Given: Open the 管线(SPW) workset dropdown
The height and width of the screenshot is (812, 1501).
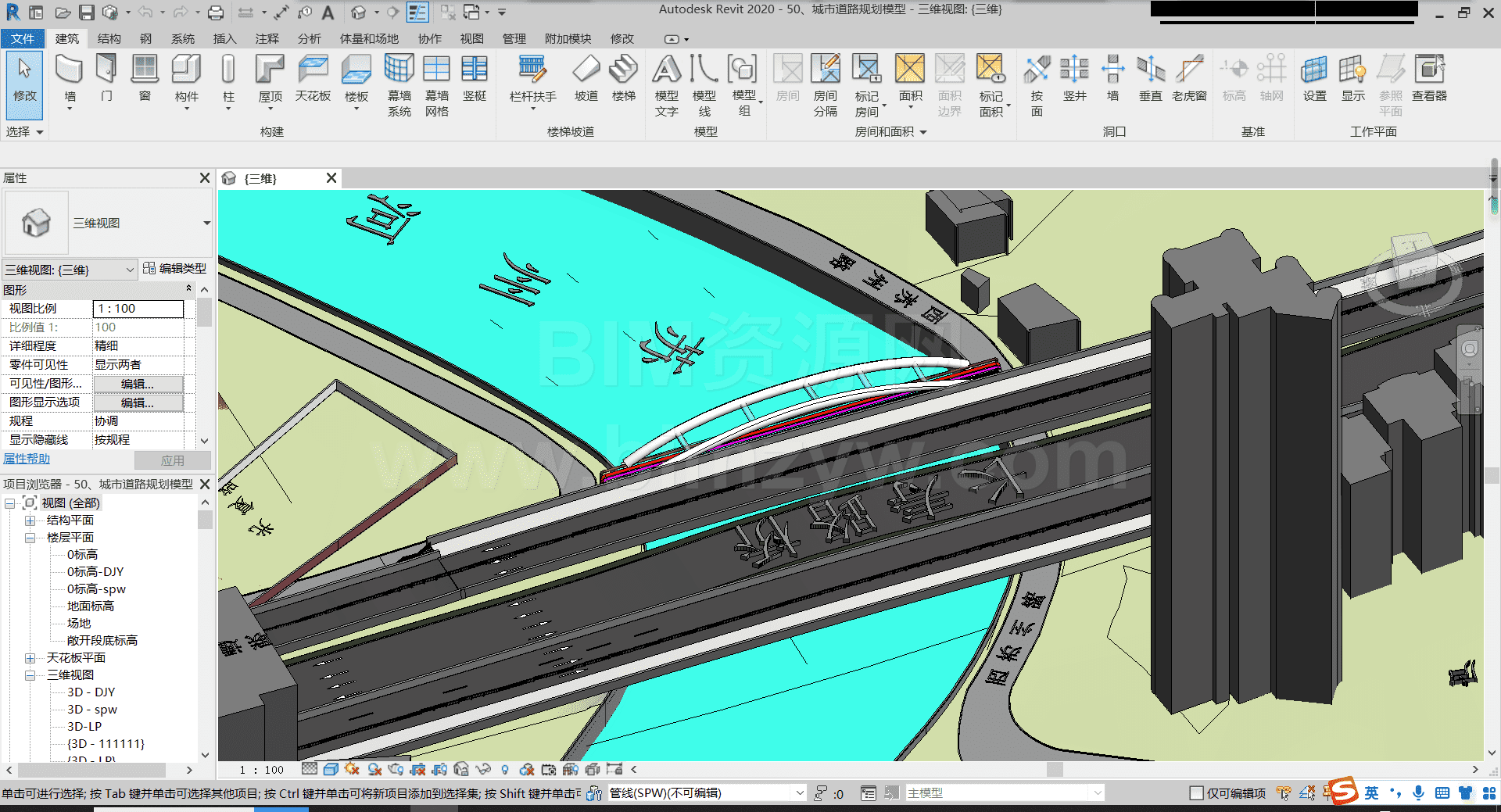Looking at the screenshot, I should pyautogui.click(x=799, y=793).
